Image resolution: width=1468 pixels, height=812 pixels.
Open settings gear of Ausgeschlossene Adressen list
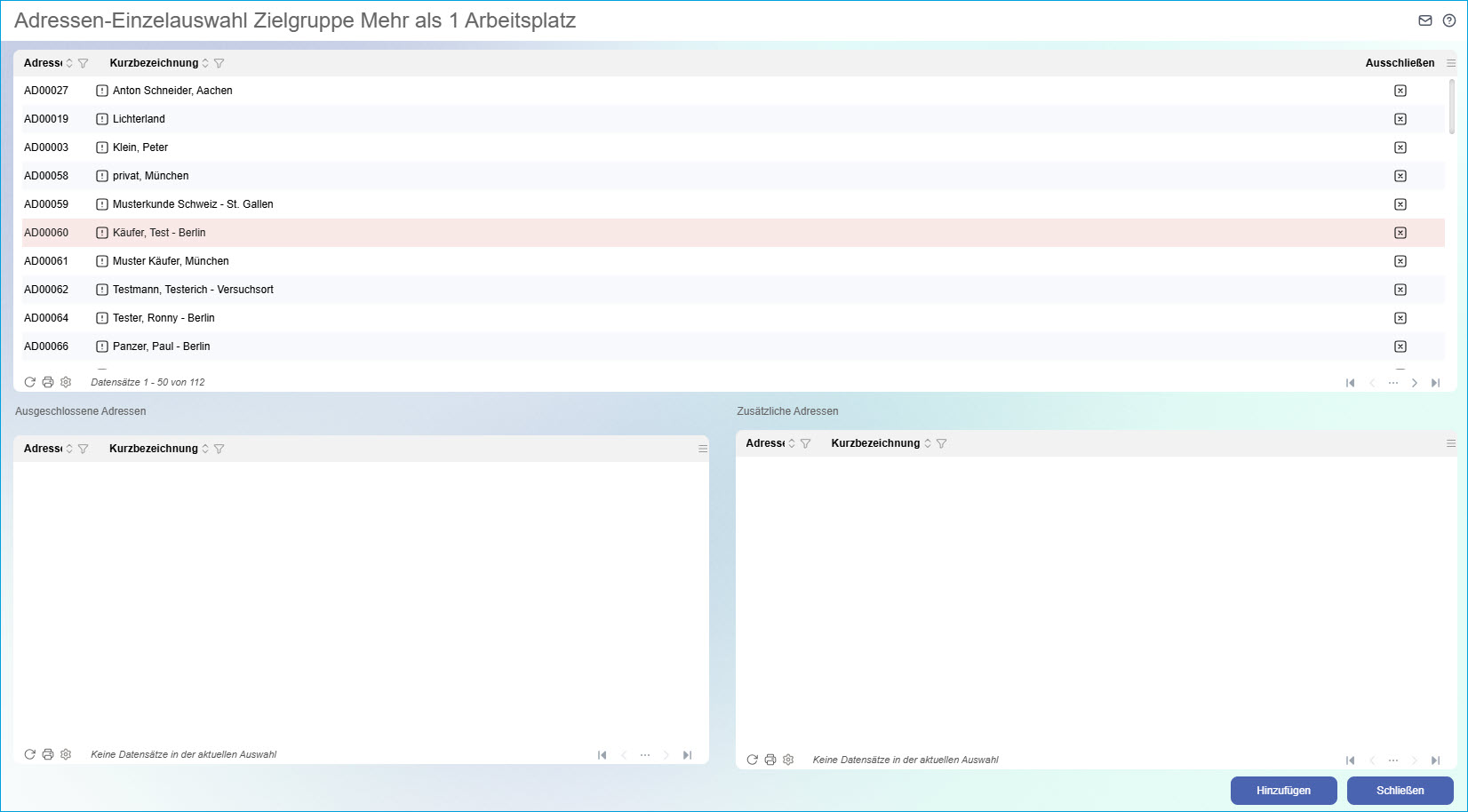point(66,754)
